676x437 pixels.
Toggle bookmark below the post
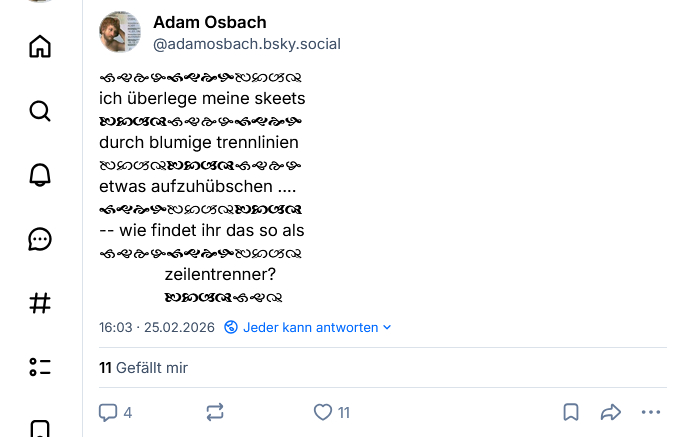click(x=571, y=412)
